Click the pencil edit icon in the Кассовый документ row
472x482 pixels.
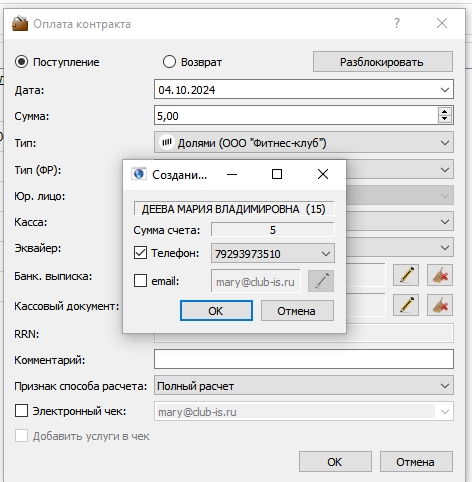(406, 305)
